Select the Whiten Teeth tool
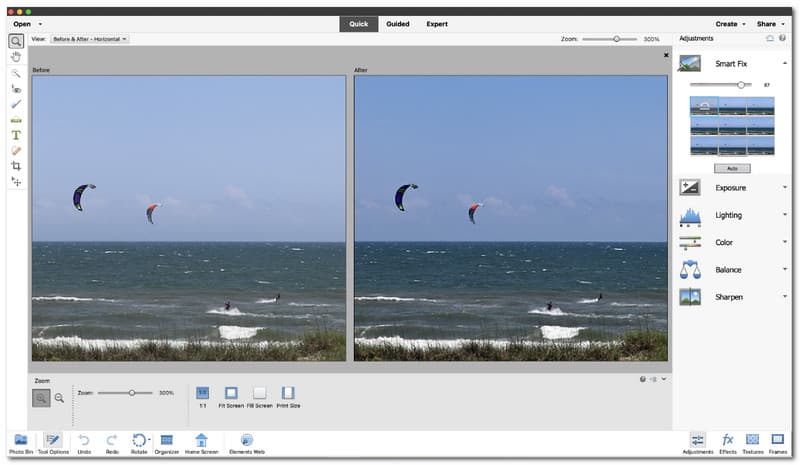This screenshot has height=465, width=800. click(x=16, y=104)
